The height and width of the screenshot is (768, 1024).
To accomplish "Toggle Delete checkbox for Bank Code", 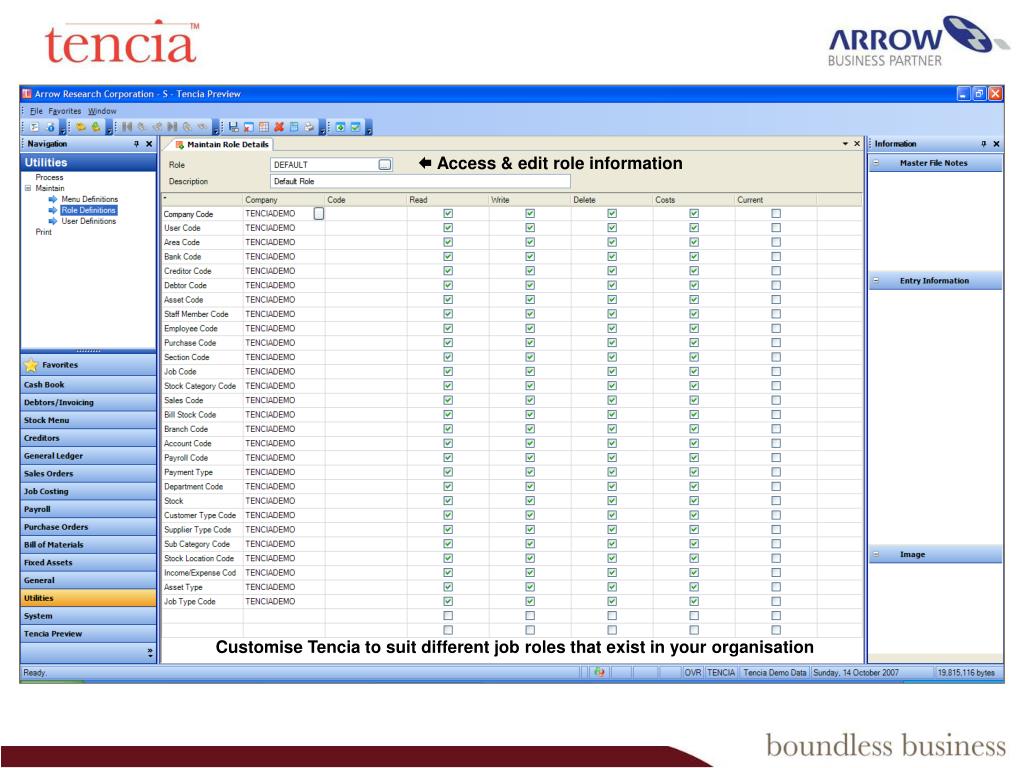I will click(612, 257).
